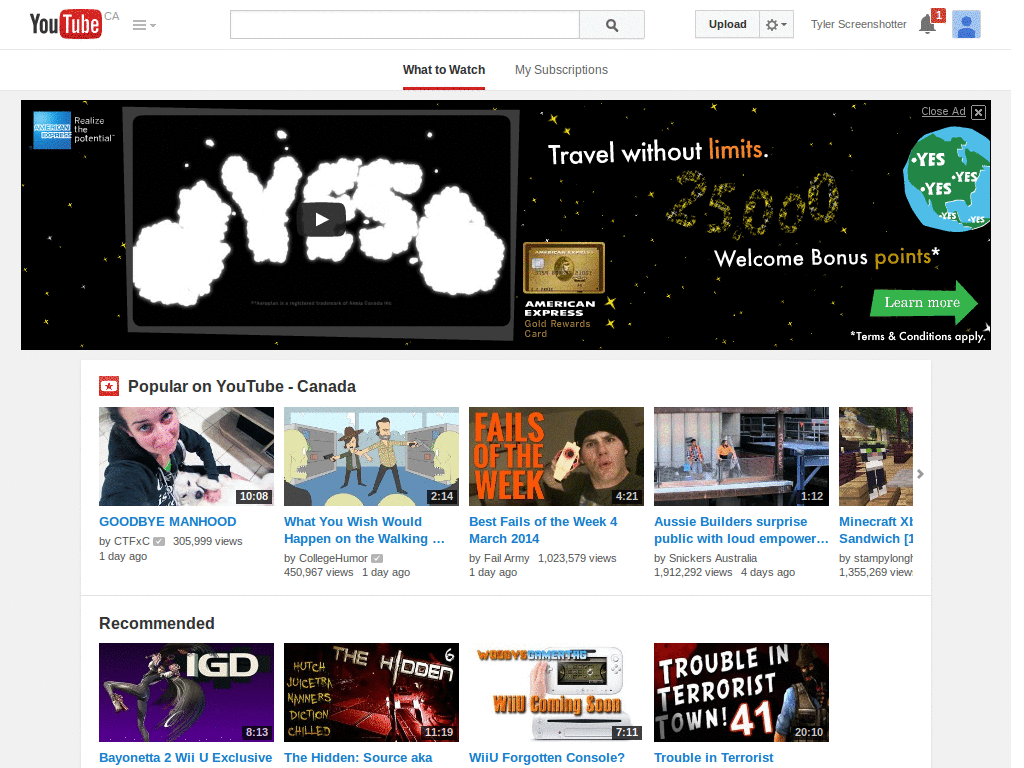The height and width of the screenshot is (768, 1024).
Task: Open the Fail Army channel link
Action: click(506, 558)
